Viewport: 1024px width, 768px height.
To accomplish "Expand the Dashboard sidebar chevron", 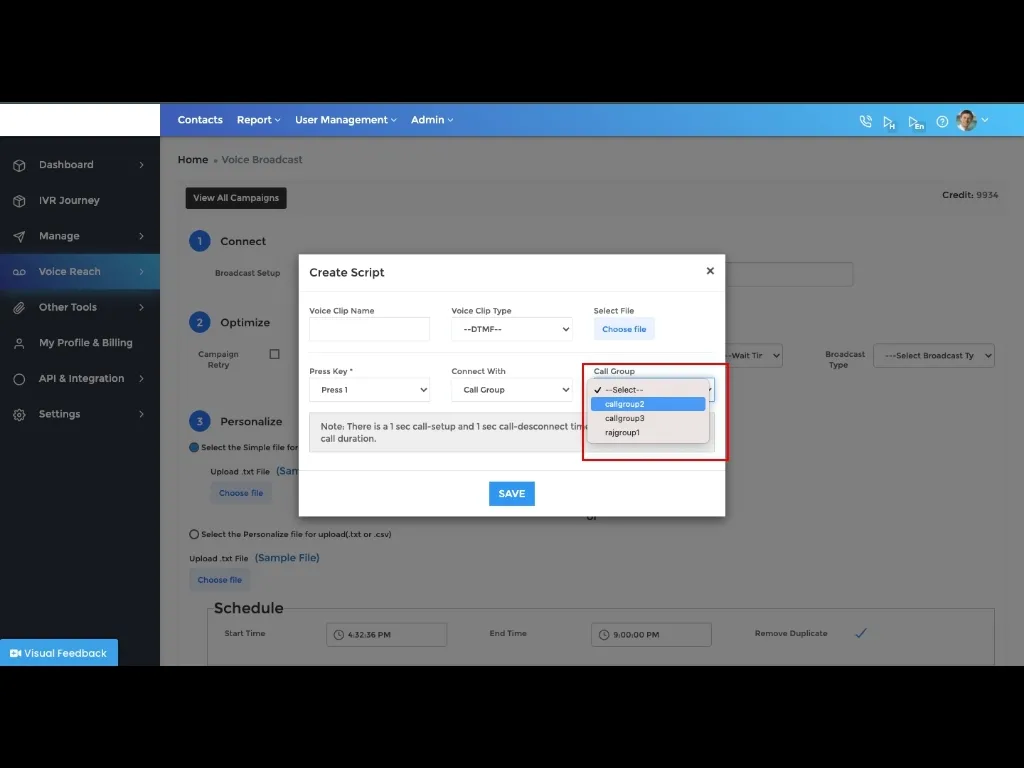I will [x=141, y=165].
